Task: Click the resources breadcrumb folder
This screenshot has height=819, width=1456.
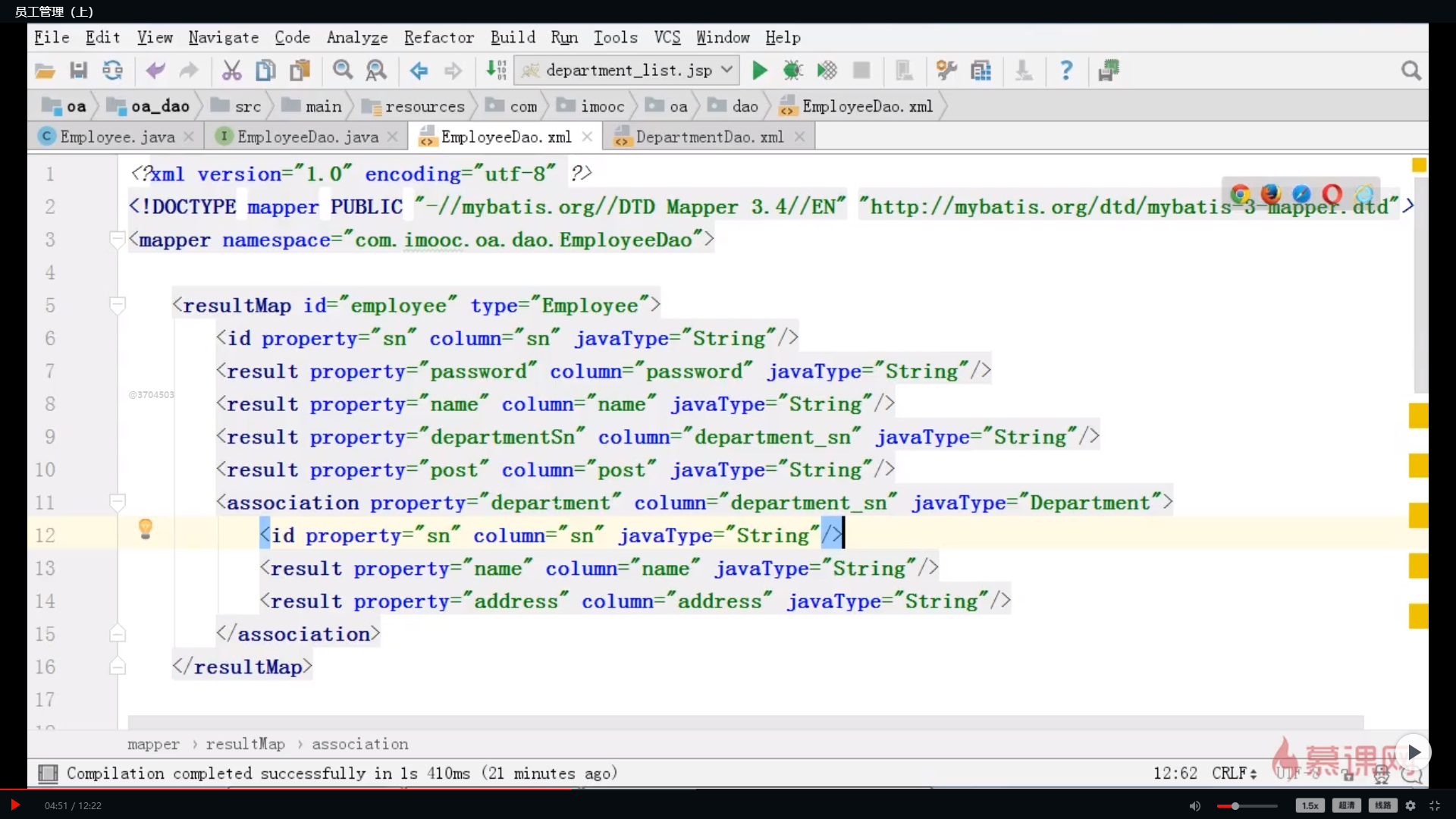Action: (414, 106)
